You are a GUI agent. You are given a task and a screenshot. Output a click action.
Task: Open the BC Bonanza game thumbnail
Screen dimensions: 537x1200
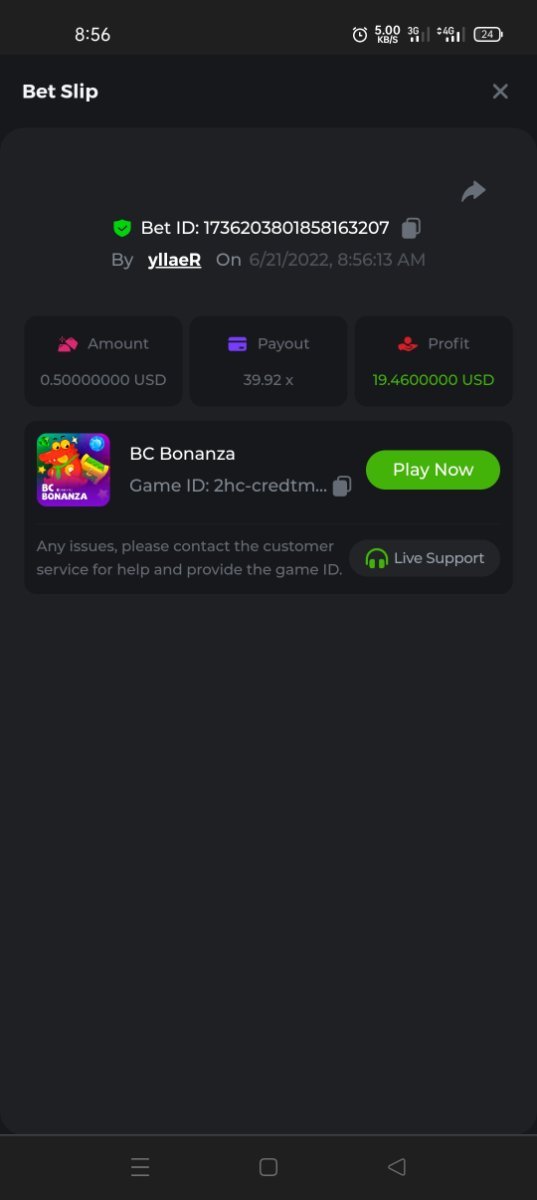tap(73, 470)
